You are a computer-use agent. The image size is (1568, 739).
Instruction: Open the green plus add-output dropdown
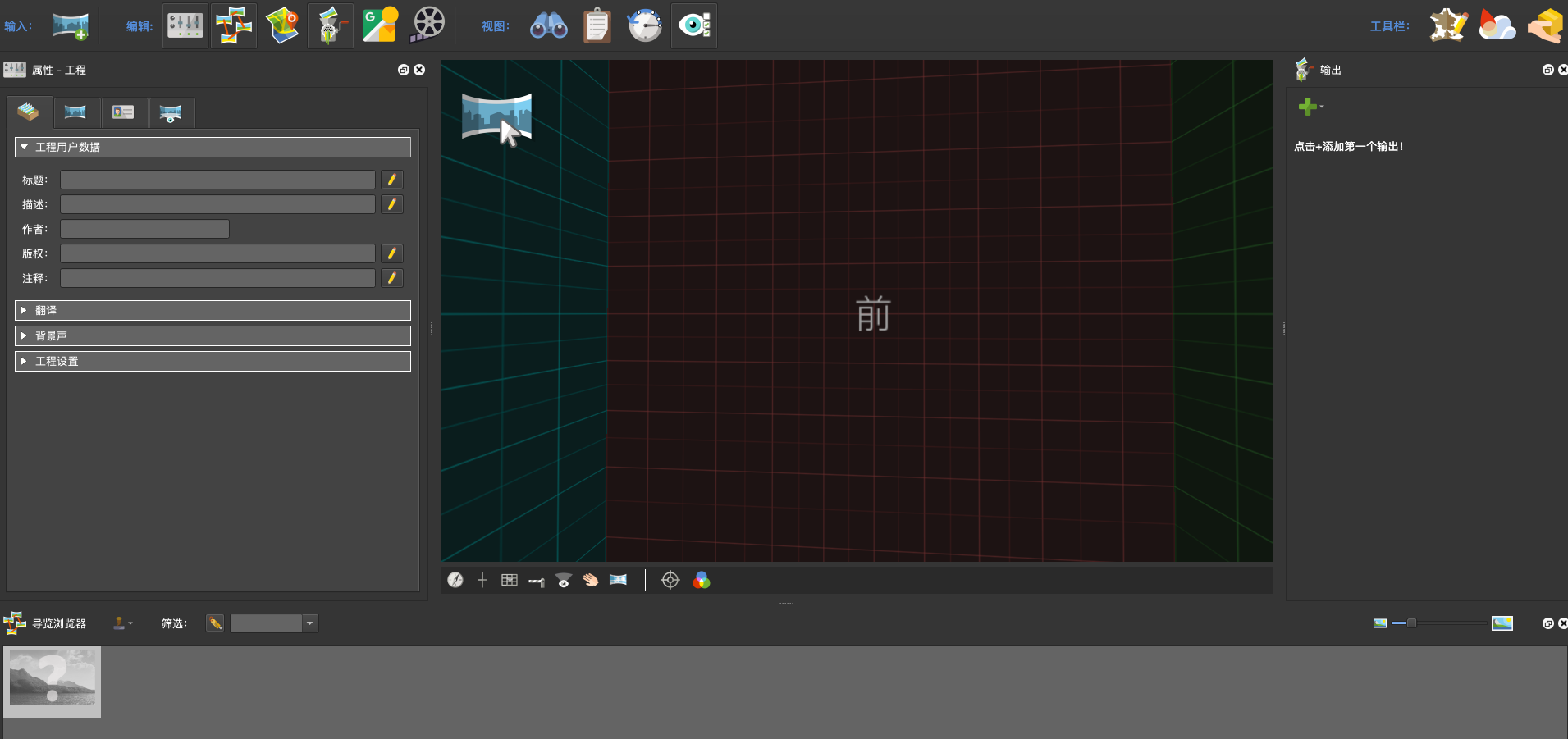(x=1310, y=107)
